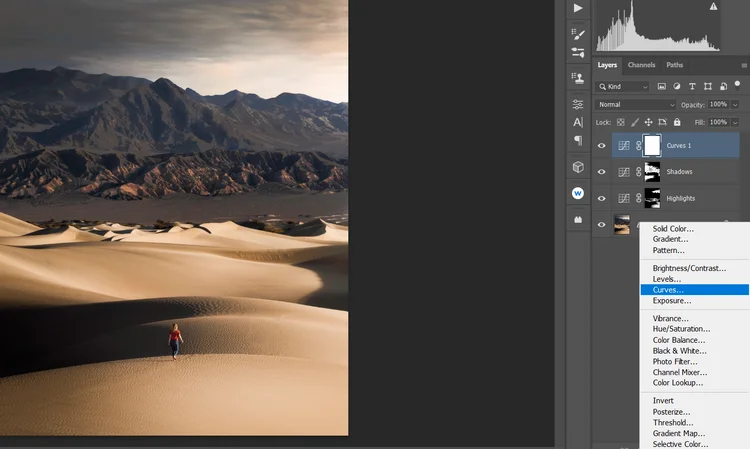The image size is (750, 449).
Task: Open the 3D cube panel icon
Action: 578,167
